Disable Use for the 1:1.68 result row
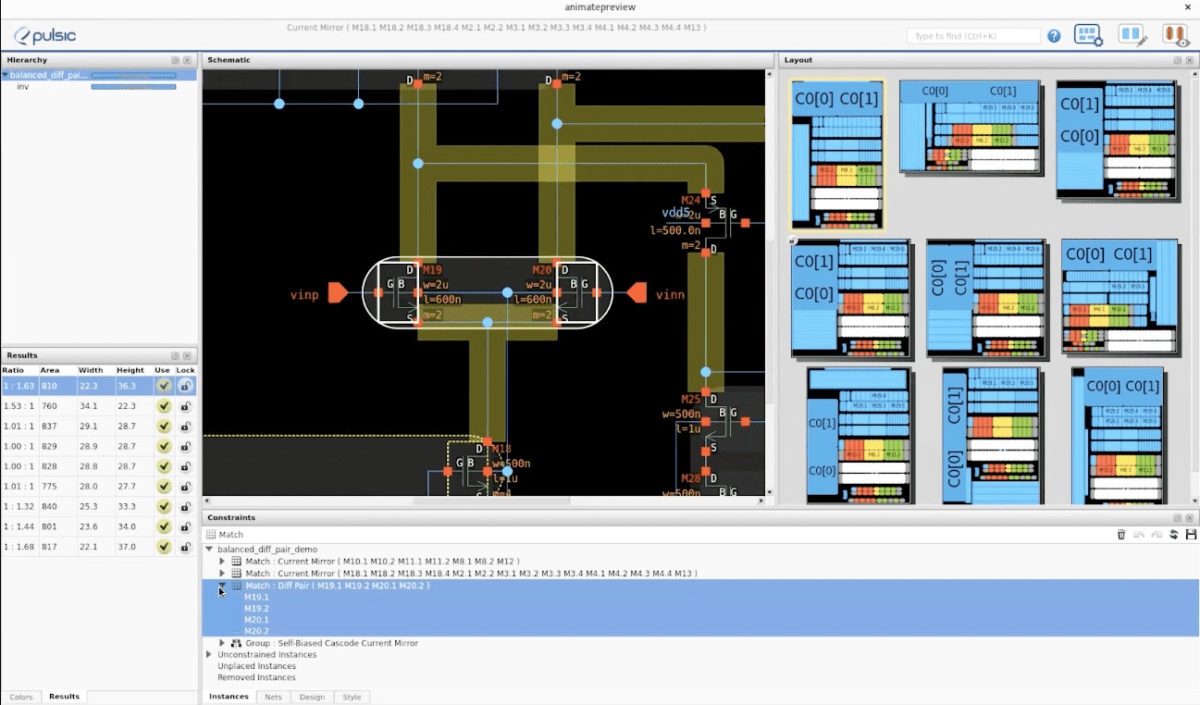1200x705 pixels. (165, 547)
